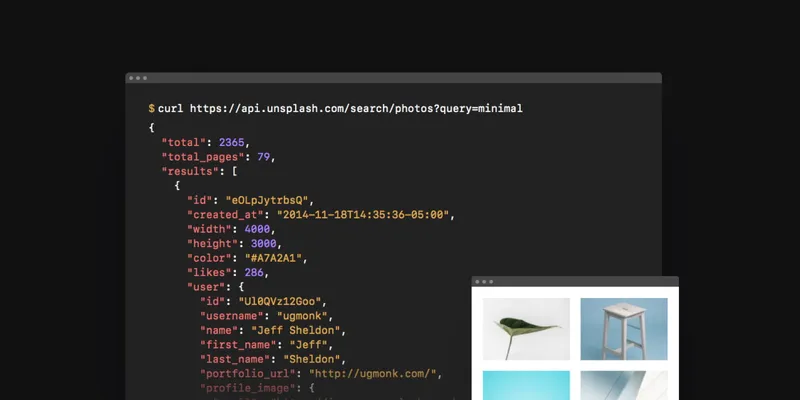
Task: Click the "total_pages" value 79
Action: [265, 157]
